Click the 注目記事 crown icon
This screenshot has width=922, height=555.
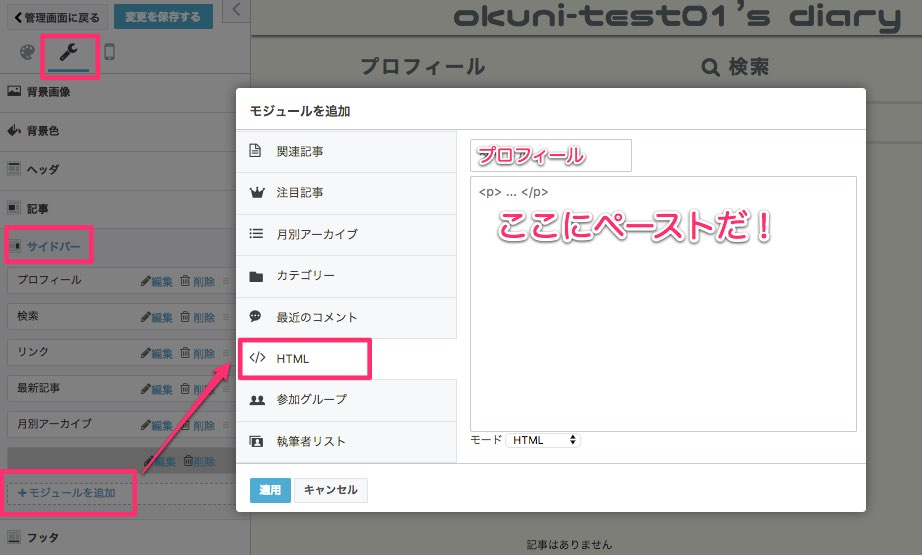click(256, 192)
